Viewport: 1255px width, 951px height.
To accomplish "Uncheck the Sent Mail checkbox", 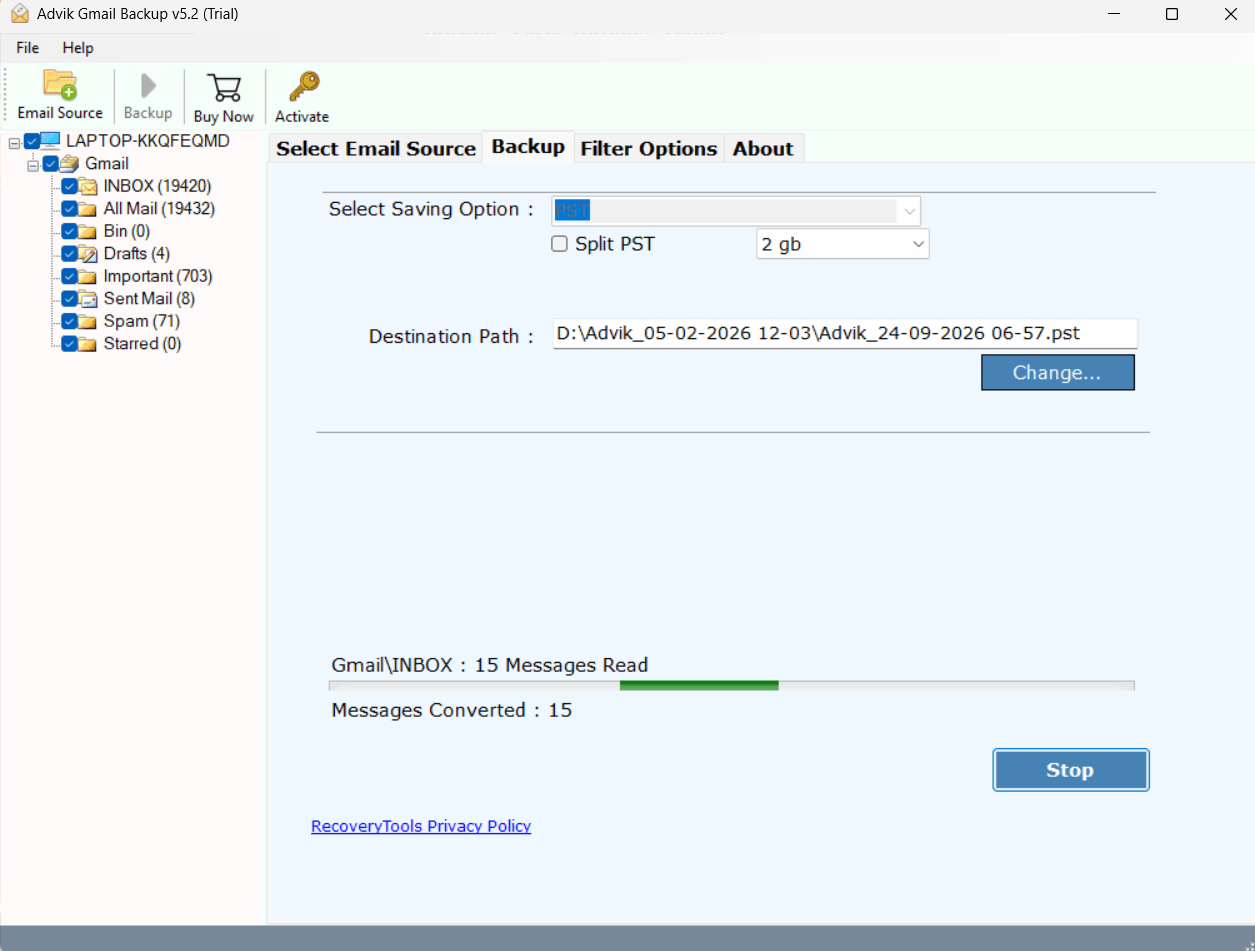I will click(69, 299).
